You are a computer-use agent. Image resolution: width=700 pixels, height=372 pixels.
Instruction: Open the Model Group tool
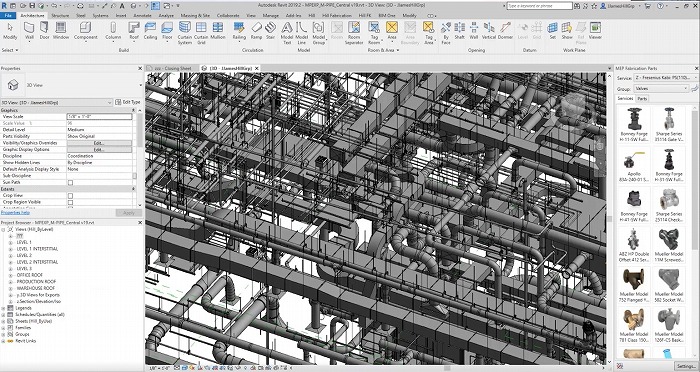coord(318,33)
